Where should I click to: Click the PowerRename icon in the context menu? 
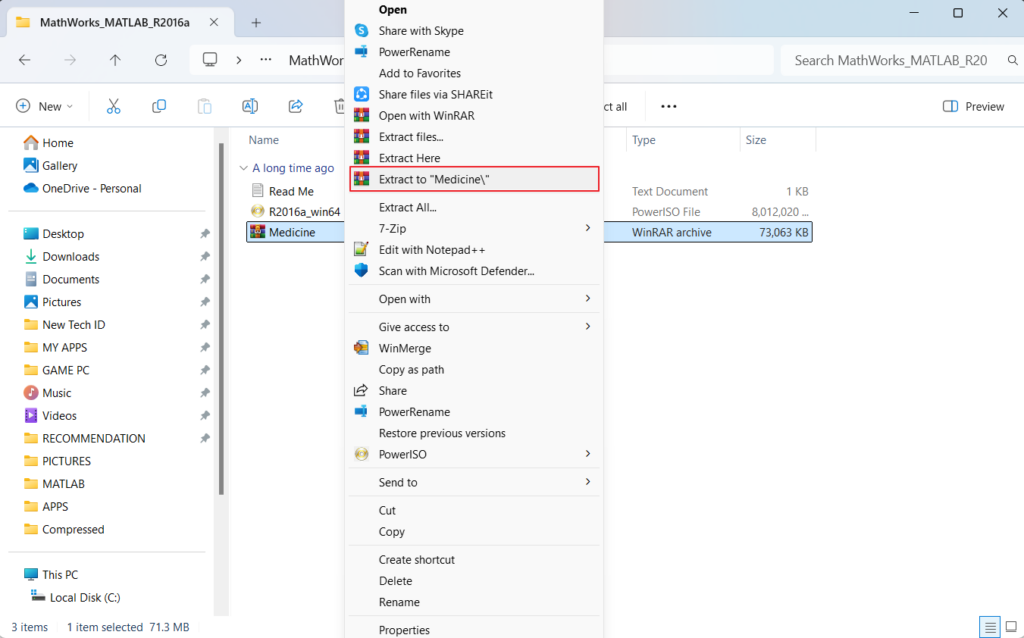360,52
